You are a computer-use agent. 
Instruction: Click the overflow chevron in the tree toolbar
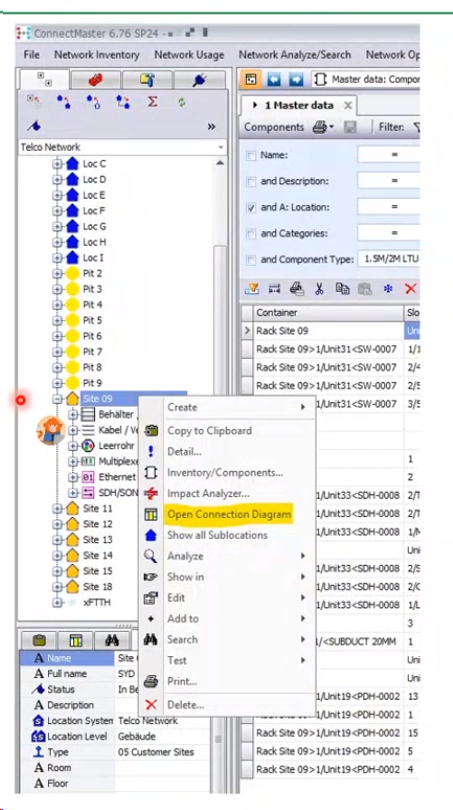point(211,126)
